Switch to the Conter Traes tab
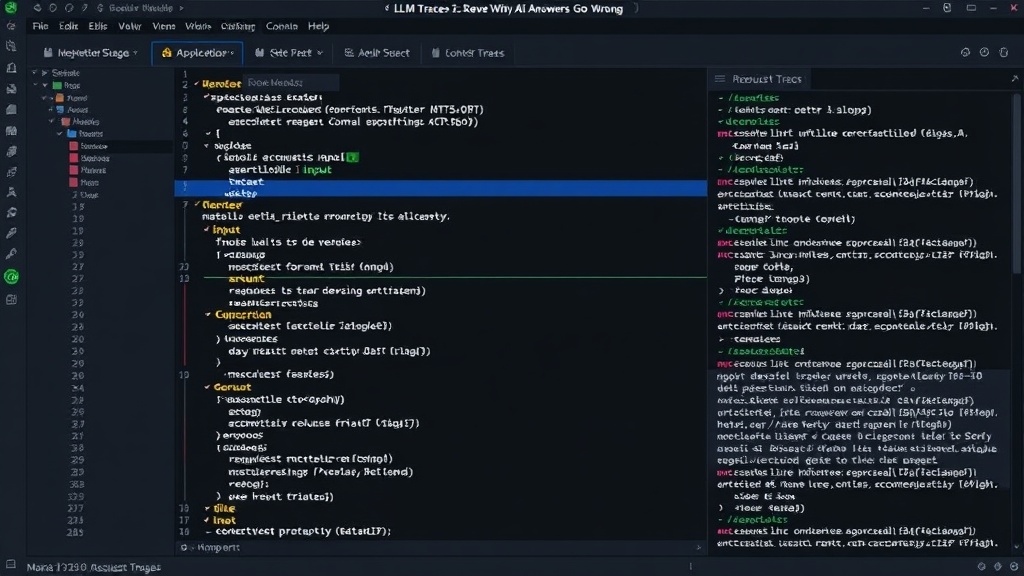 pyautogui.click(x=468, y=53)
